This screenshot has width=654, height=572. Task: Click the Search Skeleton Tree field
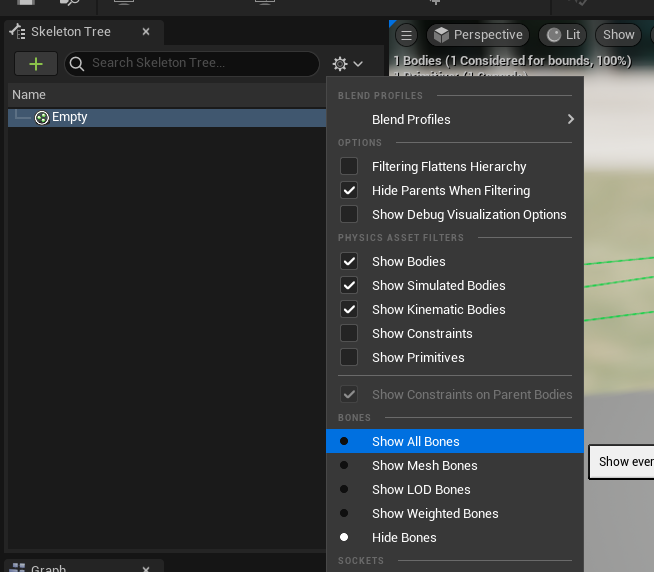pyautogui.click(x=192, y=64)
